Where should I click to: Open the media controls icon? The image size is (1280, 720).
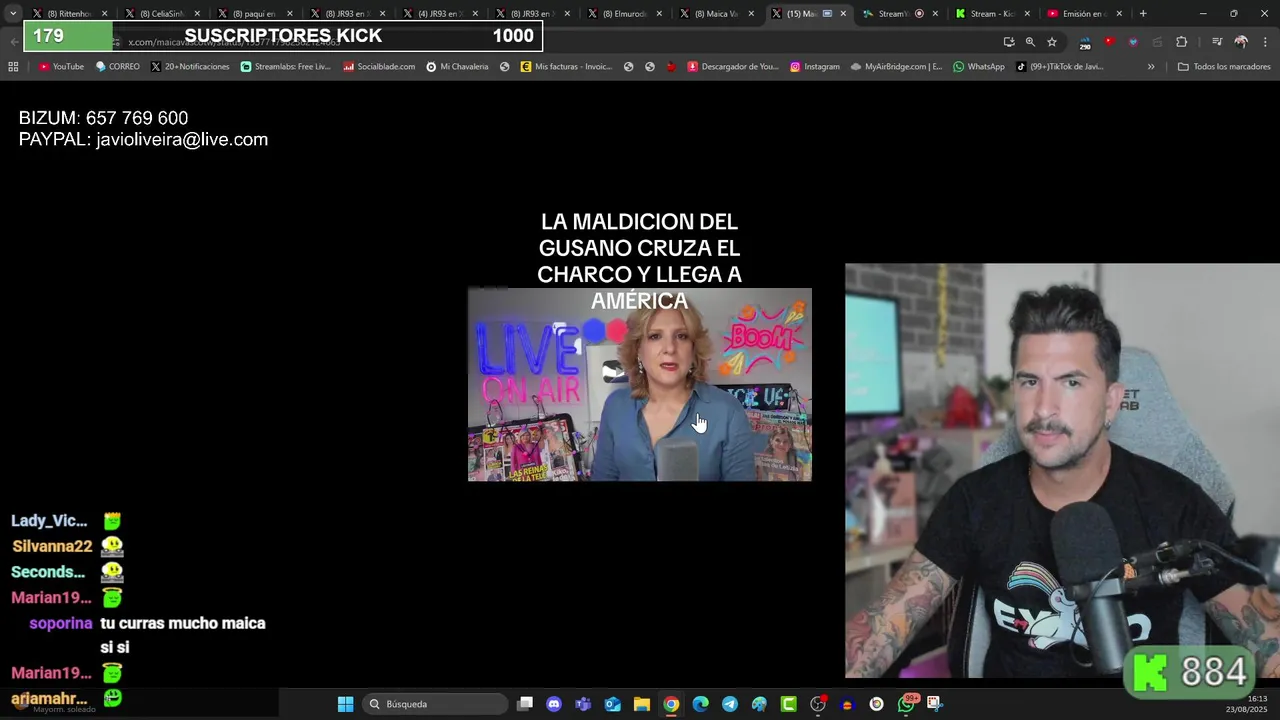pos(1217,42)
